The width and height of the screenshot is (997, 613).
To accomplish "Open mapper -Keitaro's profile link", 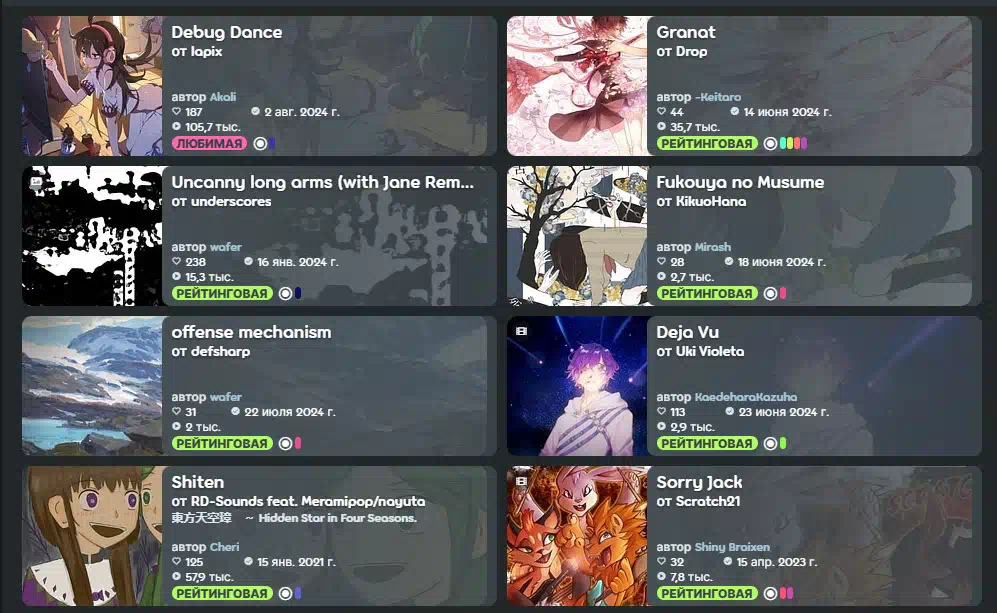I will pyautogui.click(x=718, y=97).
